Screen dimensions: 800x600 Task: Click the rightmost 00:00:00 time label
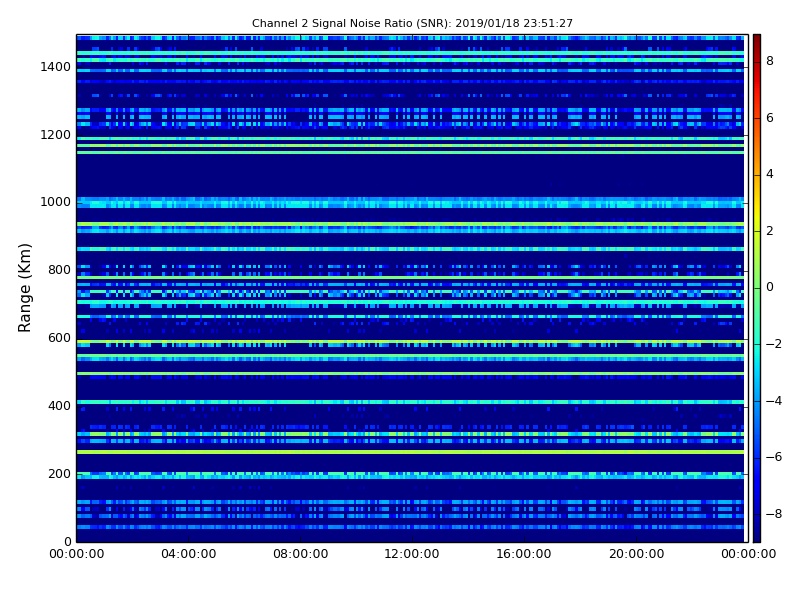click(748, 554)
